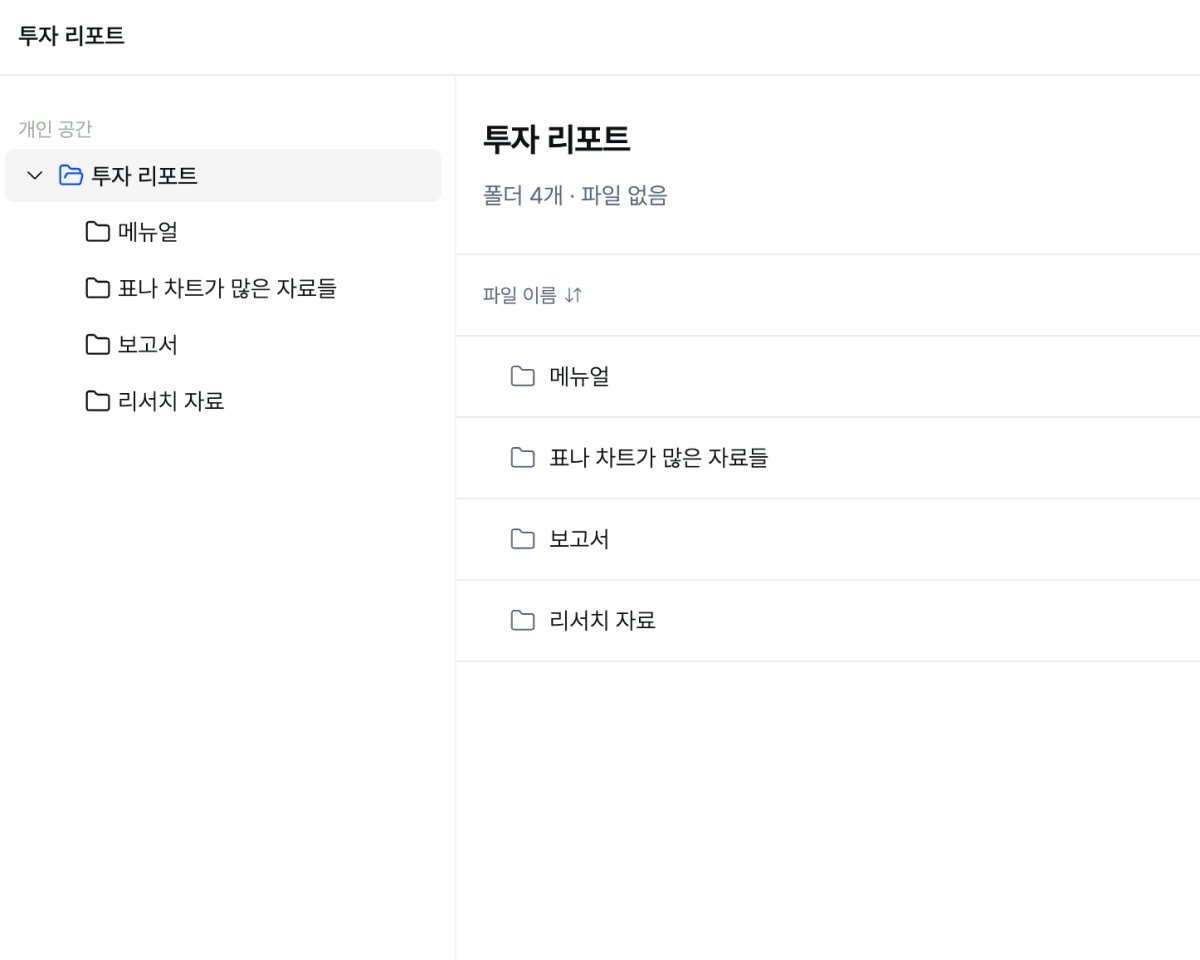Screen dimensions: 1200x960
Task: Sort by the 파일 이름 column header
Action: 520,295
